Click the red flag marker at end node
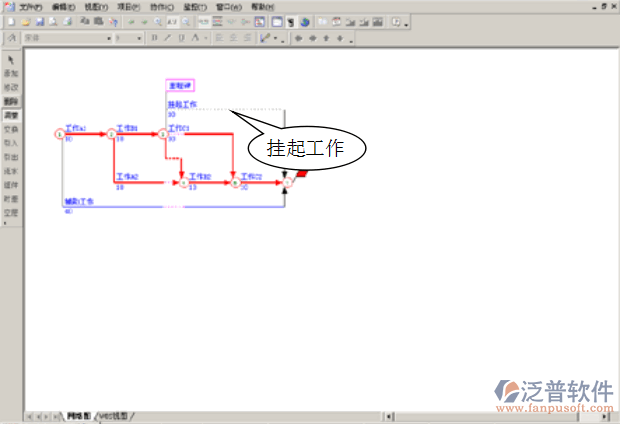The image size is (624, 424). (300, 175)
